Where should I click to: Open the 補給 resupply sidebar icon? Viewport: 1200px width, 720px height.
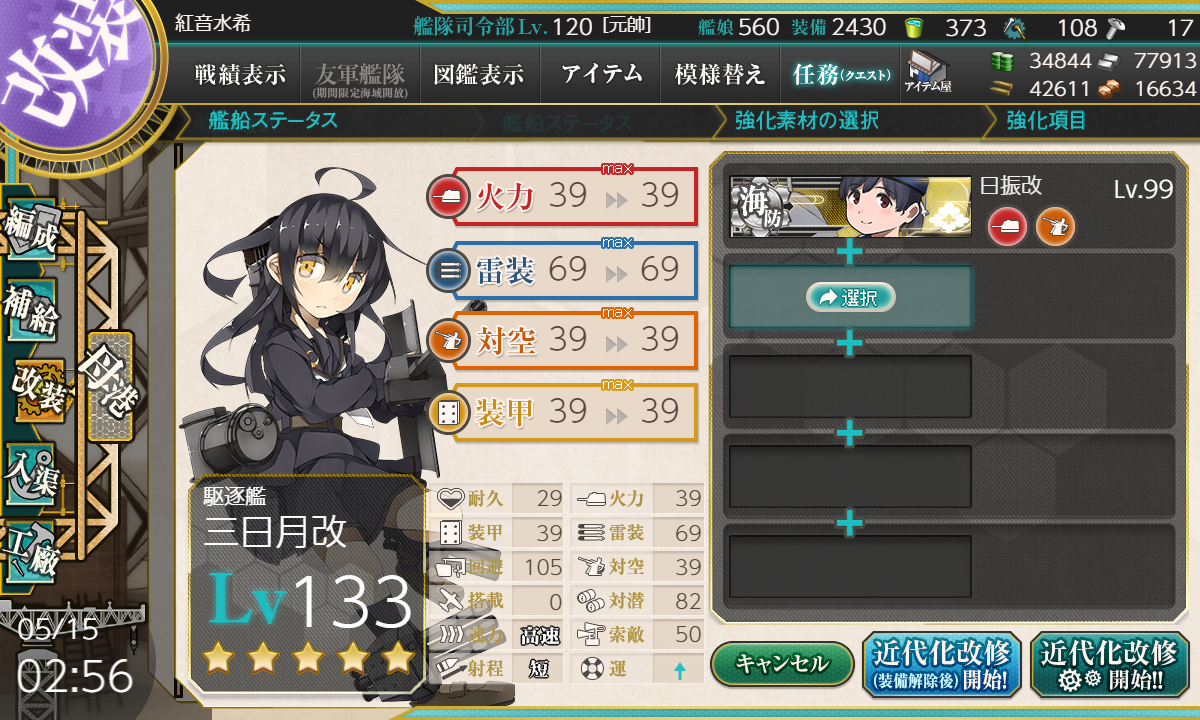(32, 312)
